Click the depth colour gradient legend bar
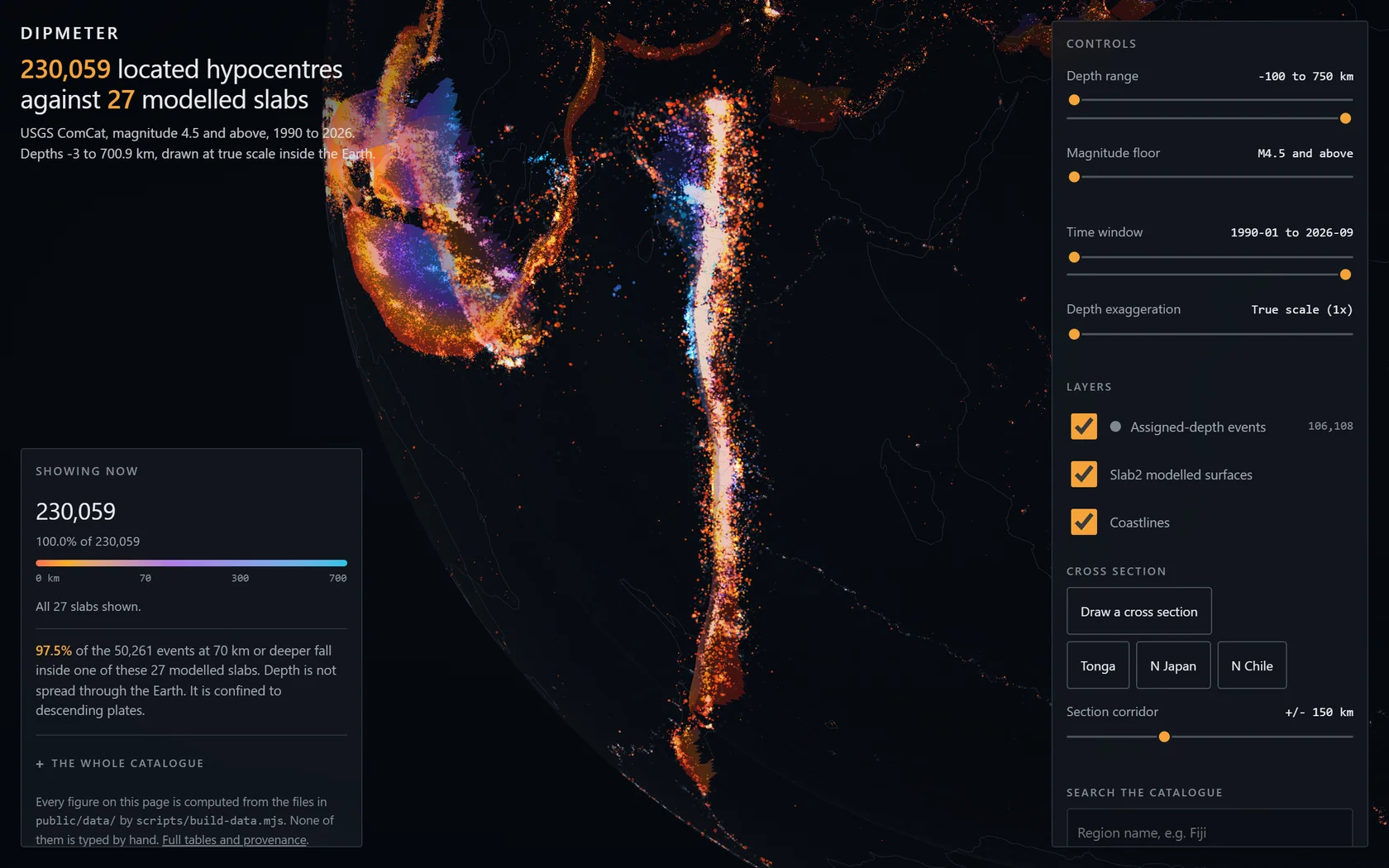1389x868 pixels. 191,563
